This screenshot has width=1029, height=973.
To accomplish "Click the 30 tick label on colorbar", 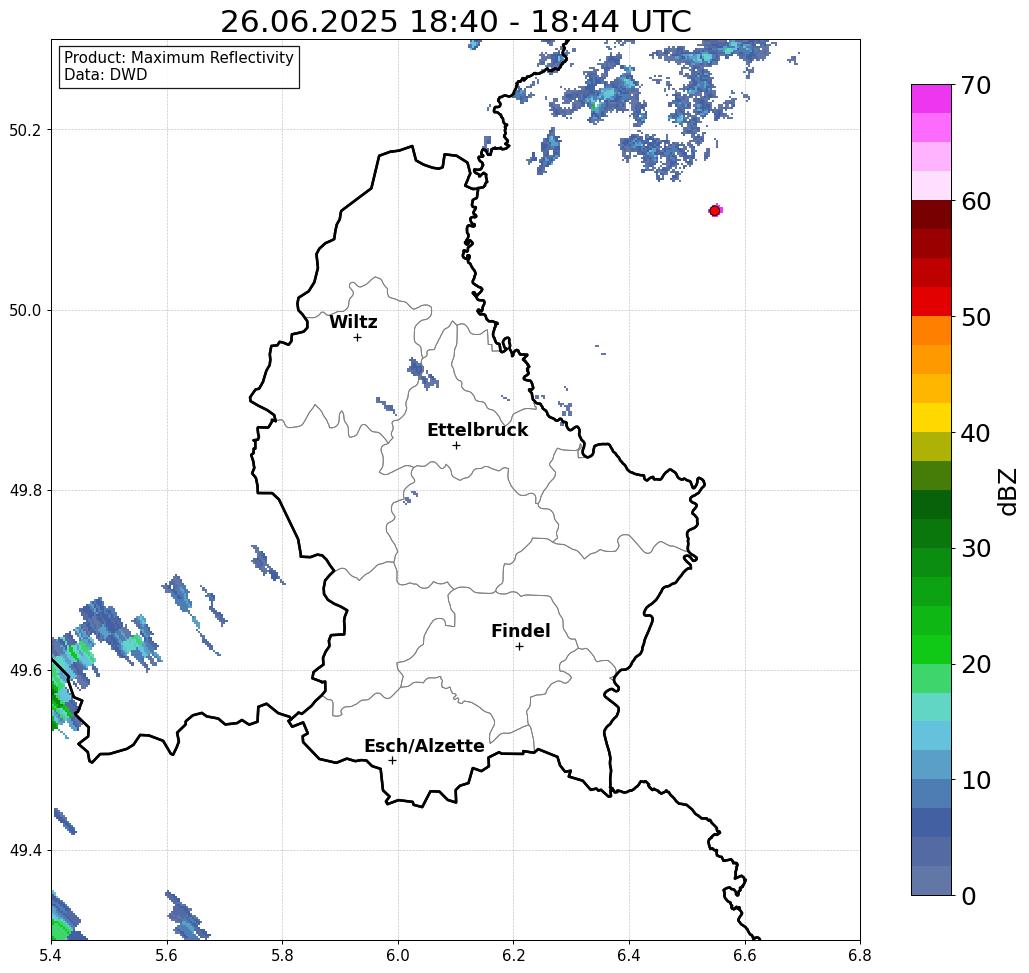I will pos(975,549).
